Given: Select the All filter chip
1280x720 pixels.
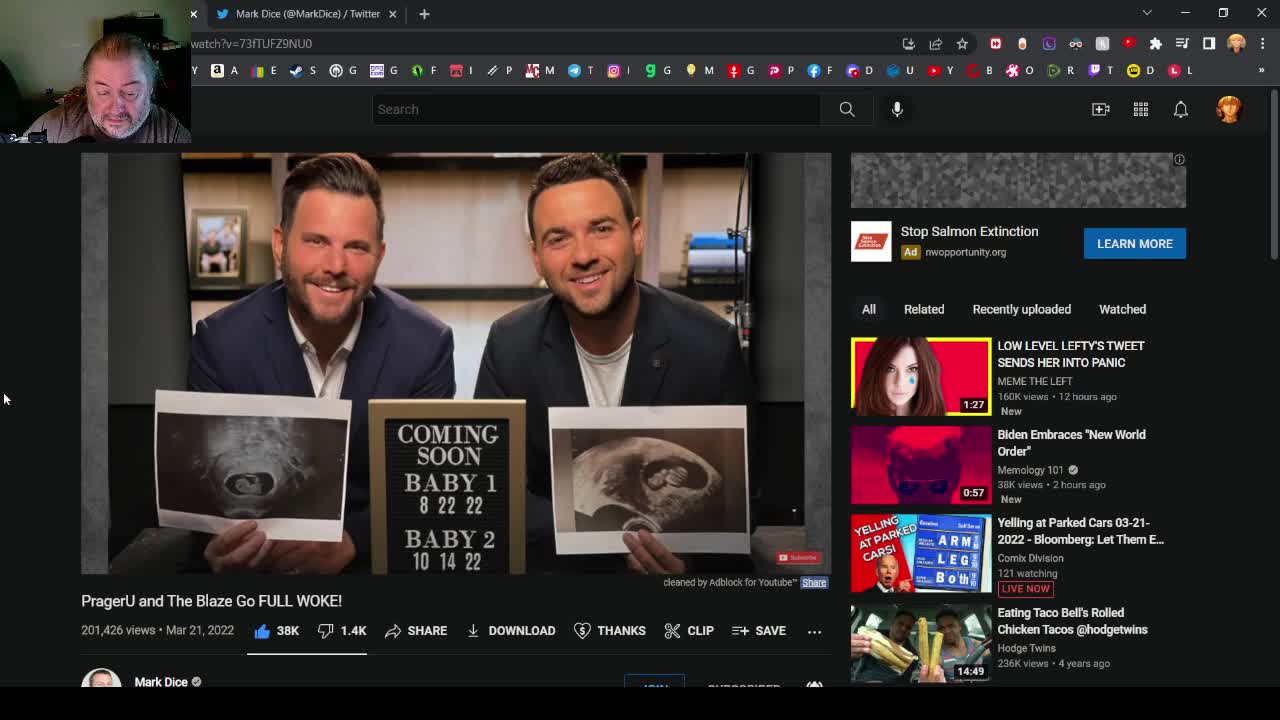Looking at the screenshot, I should [x=869, y=309].
